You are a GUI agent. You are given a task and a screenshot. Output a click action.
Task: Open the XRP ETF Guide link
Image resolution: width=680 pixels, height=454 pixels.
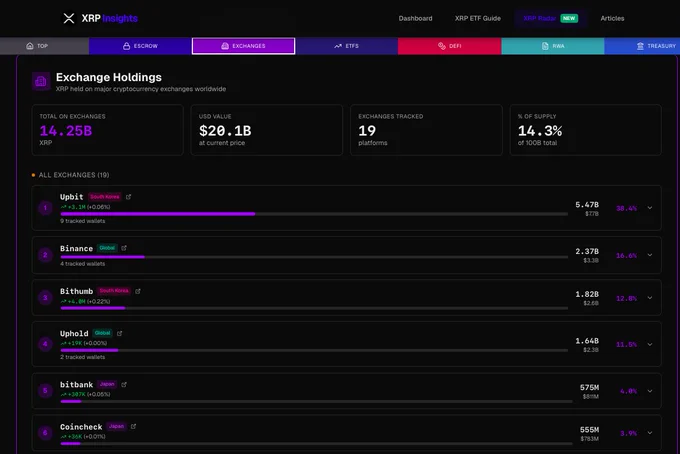click(477, 18)
